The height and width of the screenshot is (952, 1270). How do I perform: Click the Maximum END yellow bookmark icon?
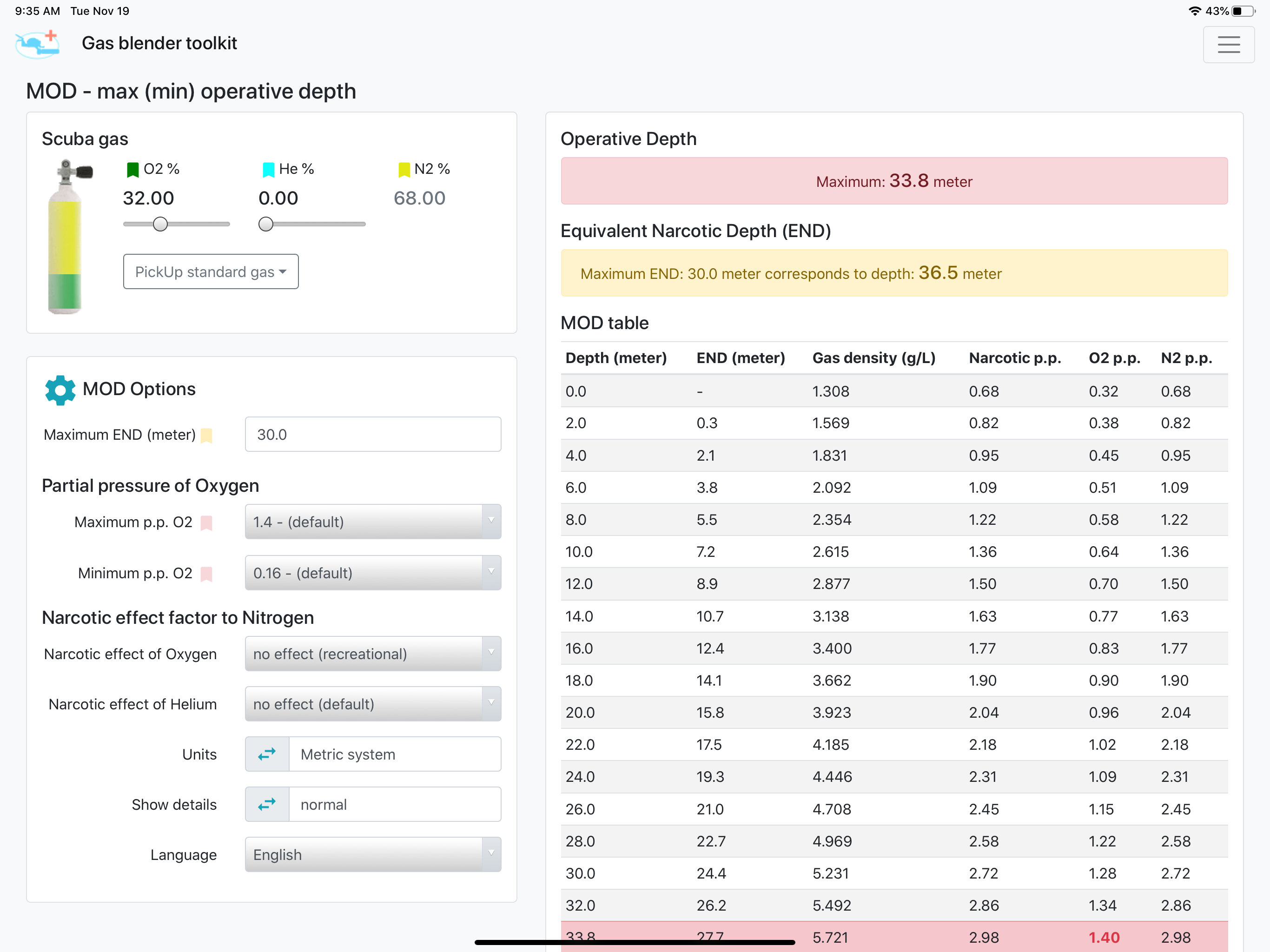[207, 435]
